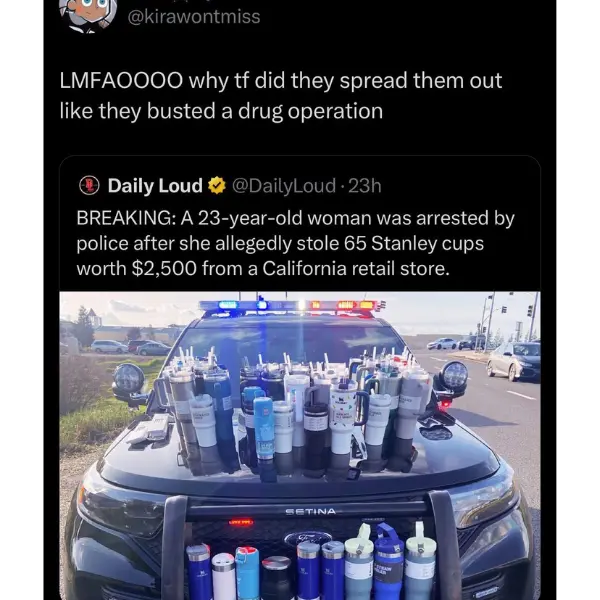Select the LMFAOOOO tweet text
The height and width of the screenshot is (600, 600).
click(x=280, y=96)
